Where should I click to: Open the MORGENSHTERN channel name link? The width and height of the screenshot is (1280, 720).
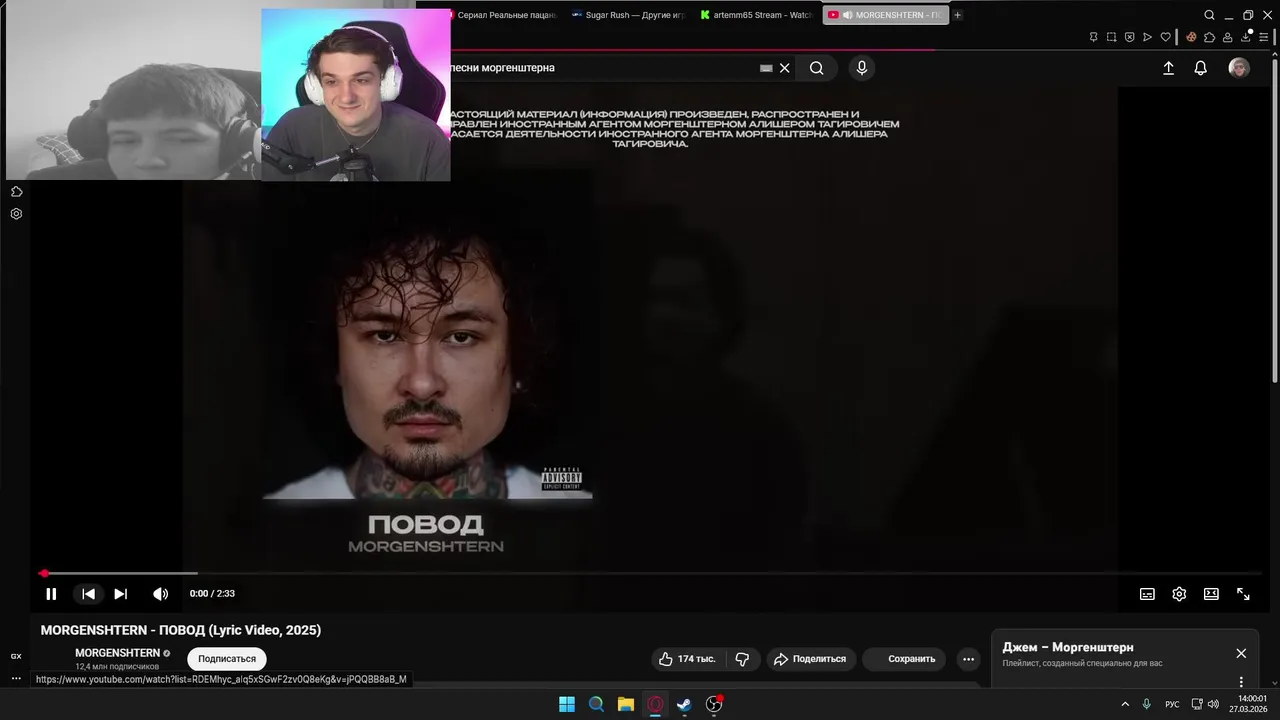point(117,653)
